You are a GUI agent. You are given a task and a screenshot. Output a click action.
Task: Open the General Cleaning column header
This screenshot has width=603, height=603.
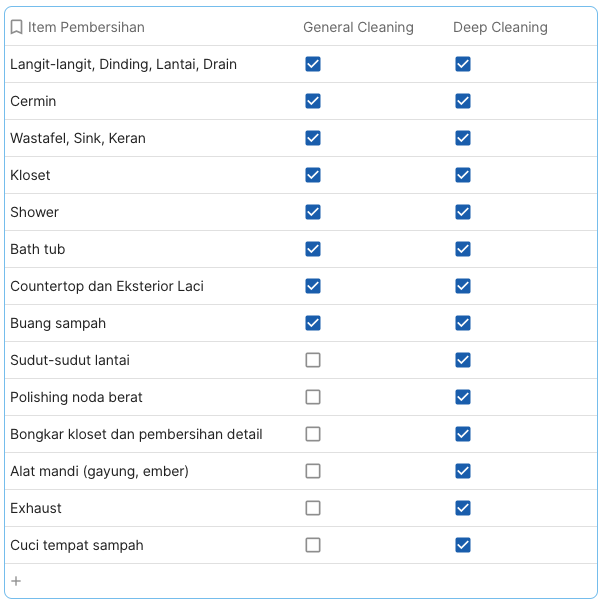(x=358, y=28)
